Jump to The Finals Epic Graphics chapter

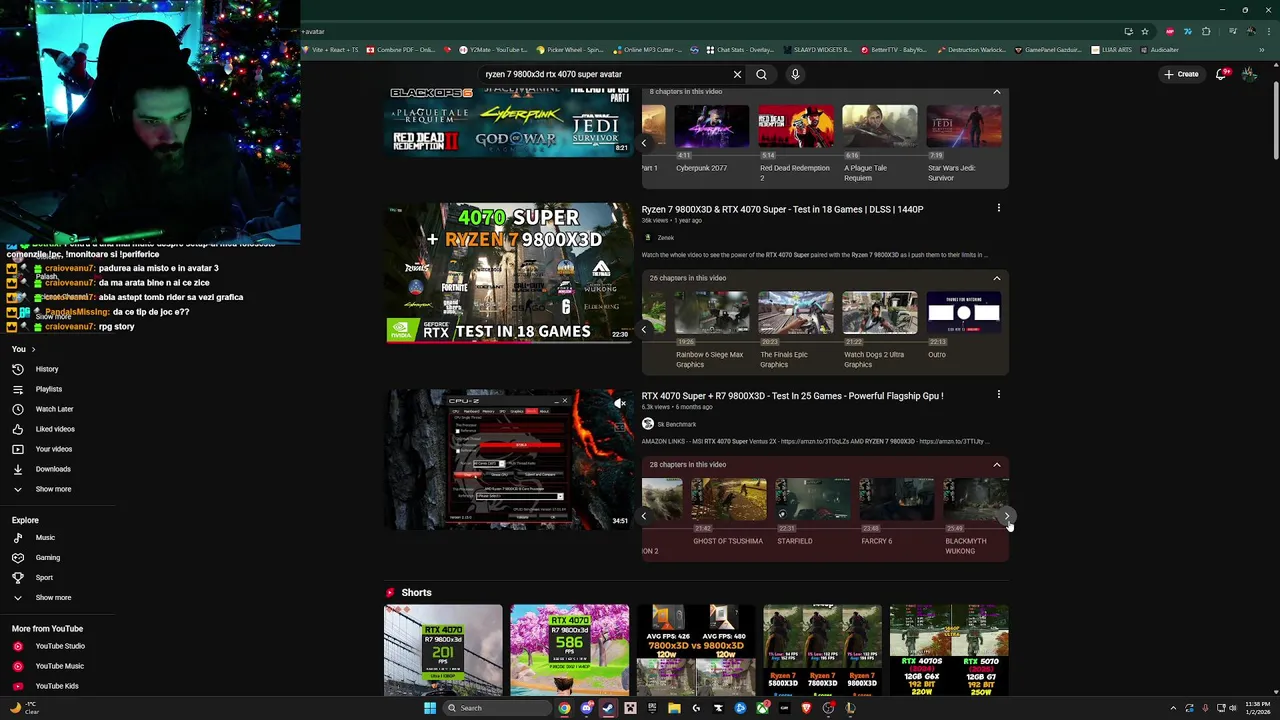click(795, 330)
